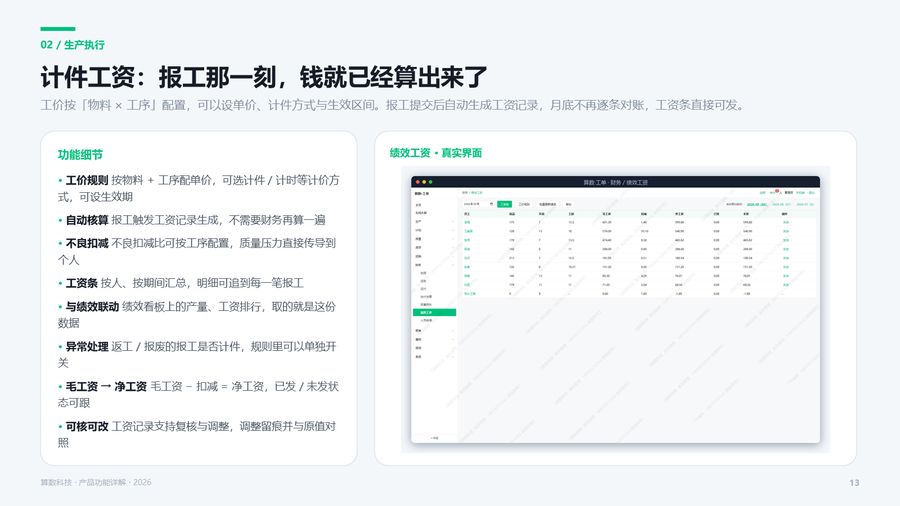Click the window title 算数·工单 · 财务 / 绩效工资
The height and width of the screenshot is (506, 900).
point(615,182)
